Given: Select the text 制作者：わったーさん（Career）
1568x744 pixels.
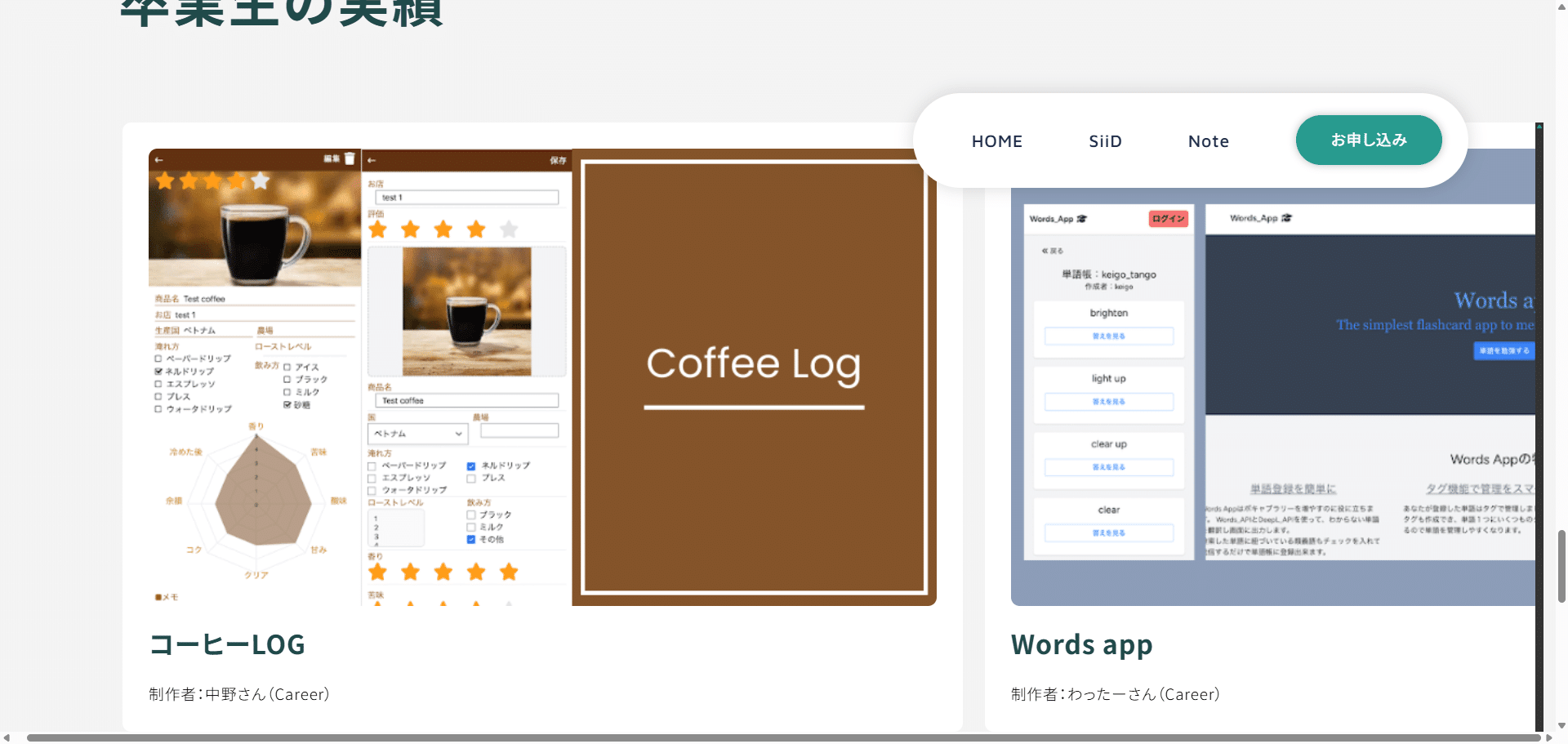Looking at the screenshot, I should click(1116, 694).
